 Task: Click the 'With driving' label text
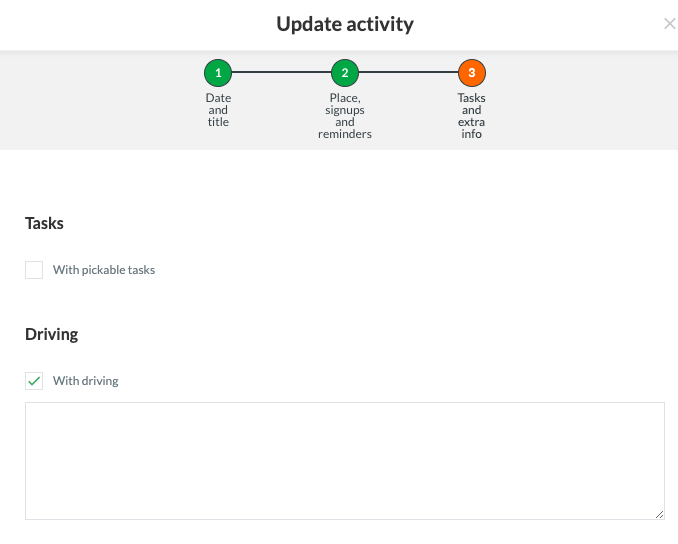[86, 381]
